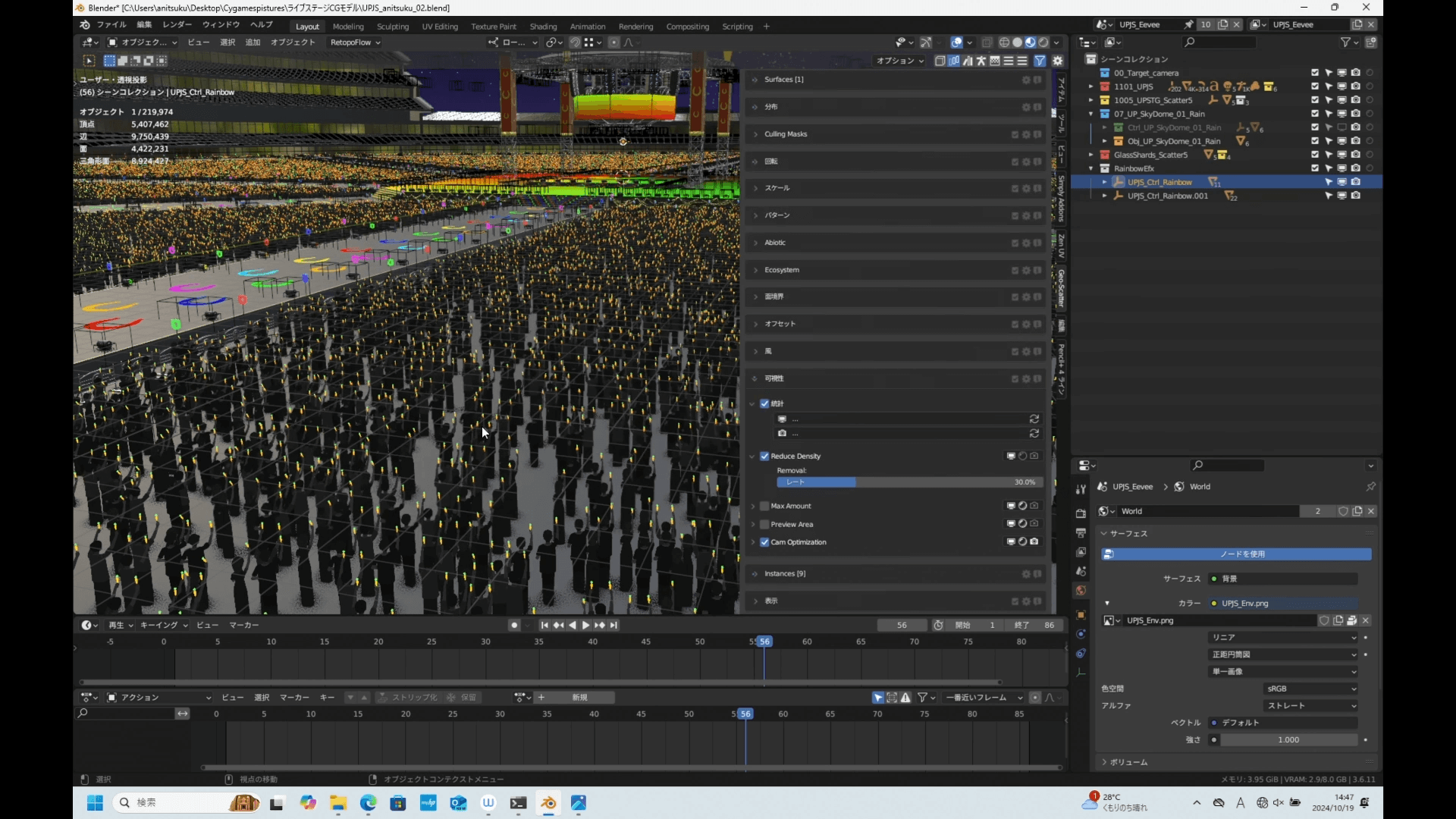Viewport: 1456px width, 819px height.
Task: Toggle exclude checkbox for 00_Target_camera collection
Action: coord(1315,73)
